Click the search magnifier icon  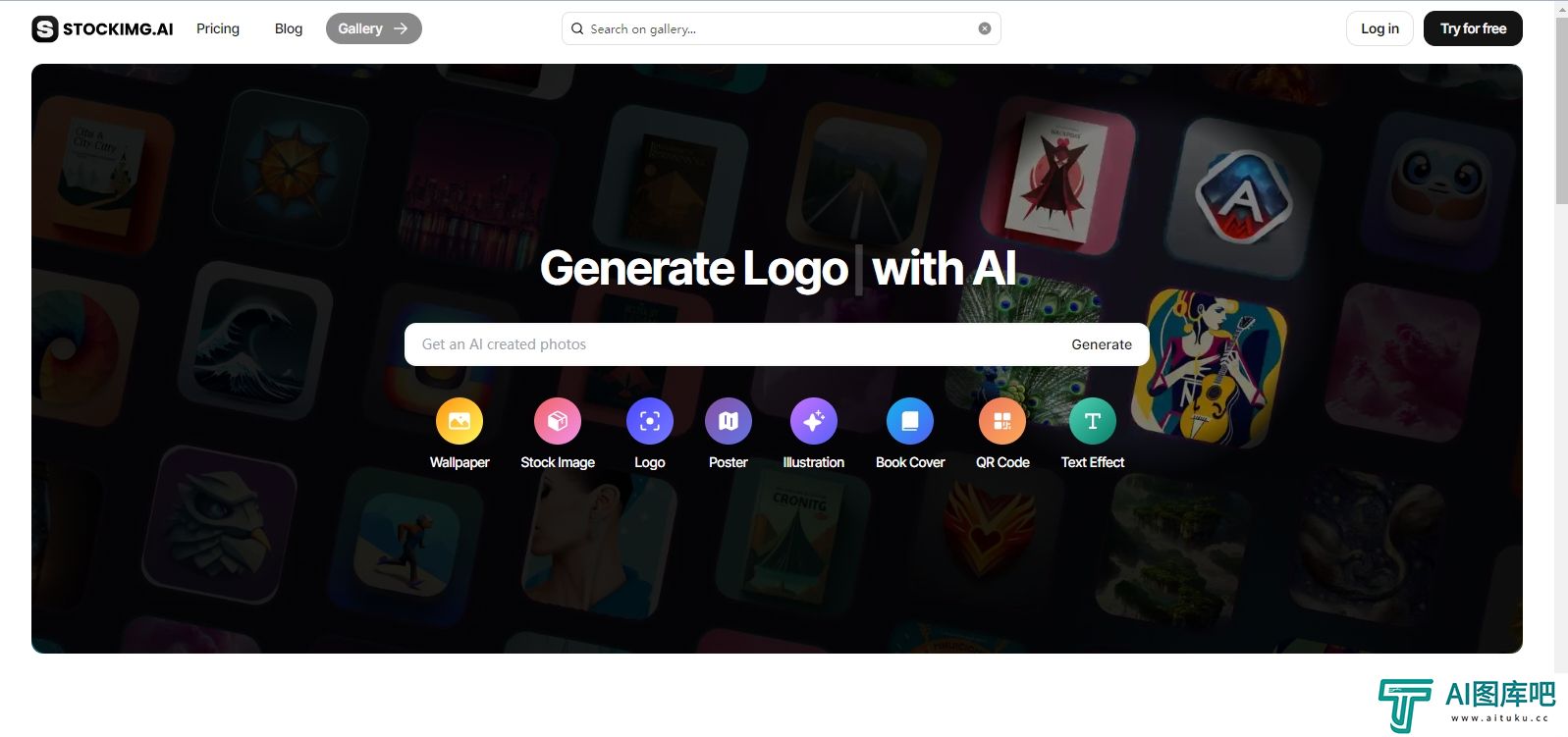click(577, 28)
